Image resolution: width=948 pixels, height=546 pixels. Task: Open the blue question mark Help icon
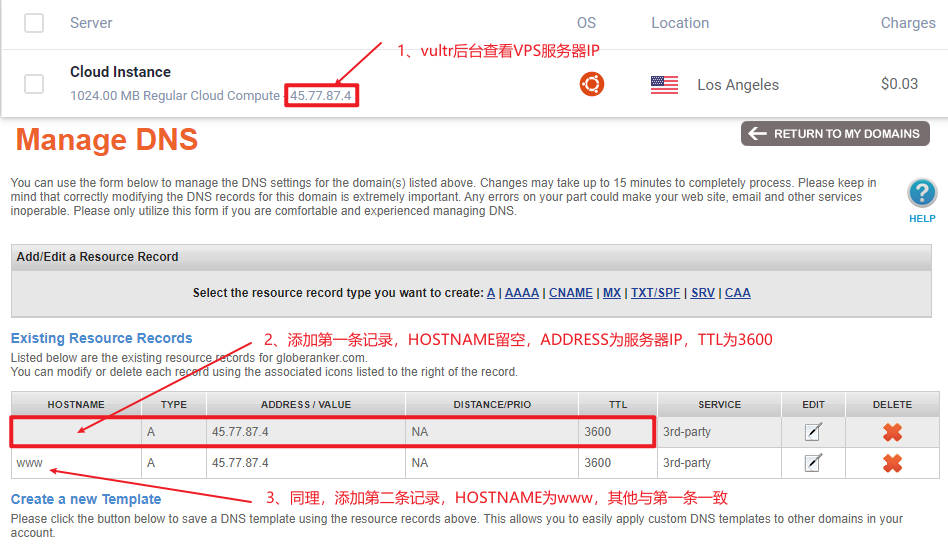922,193
